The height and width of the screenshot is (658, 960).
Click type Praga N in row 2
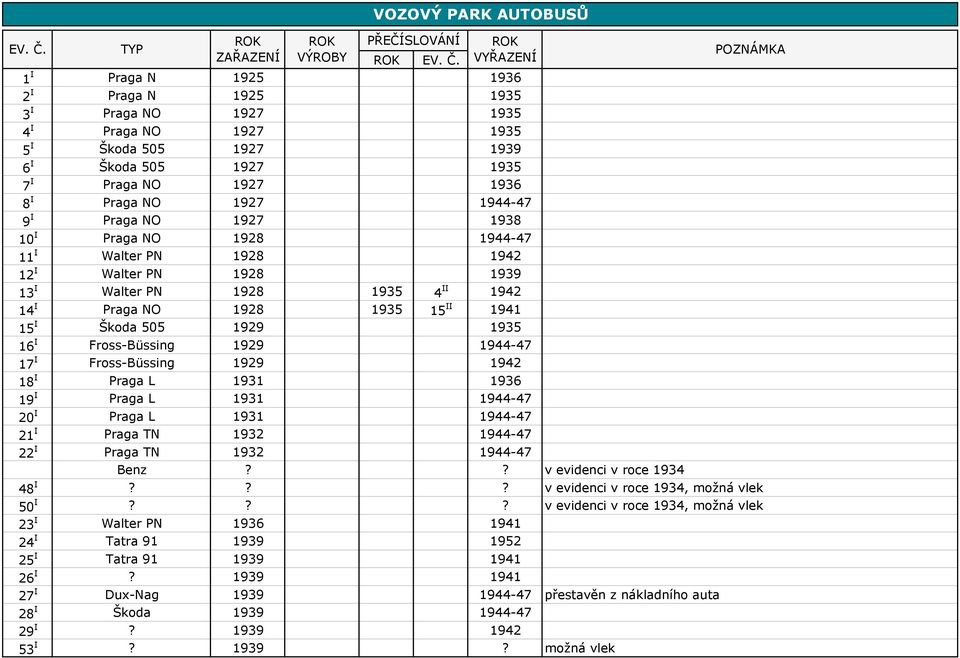point(132,95)
